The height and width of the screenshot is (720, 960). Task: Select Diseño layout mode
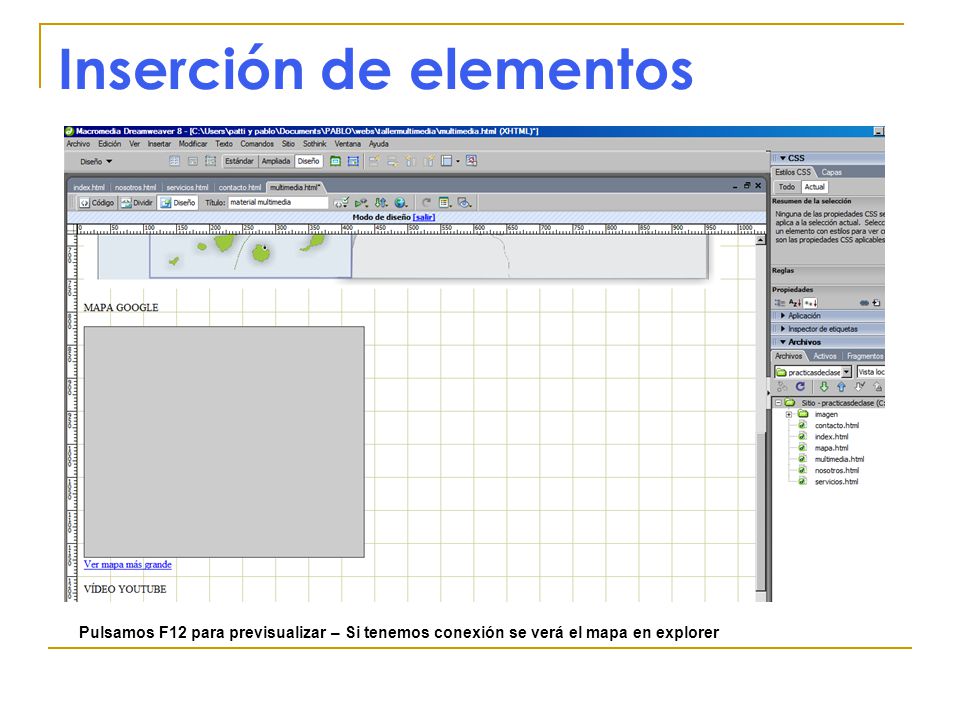tap(309, 161)
